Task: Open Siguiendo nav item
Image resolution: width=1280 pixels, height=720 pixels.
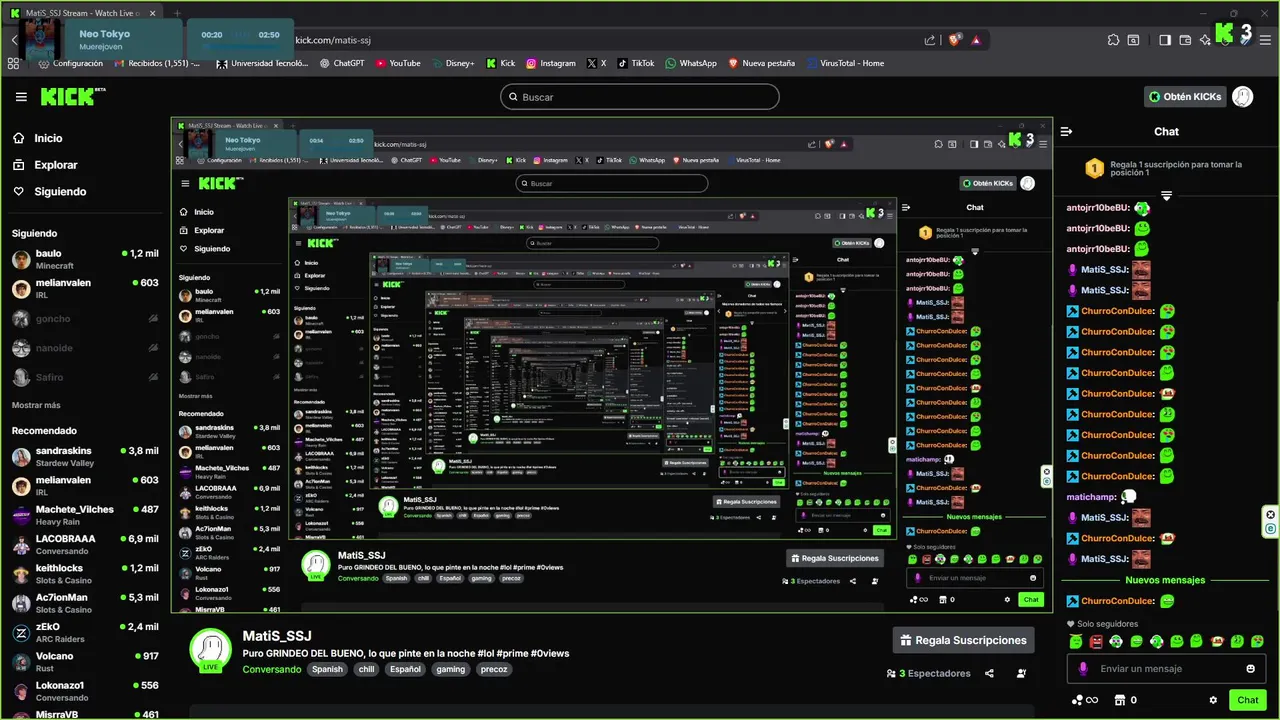Action: point(60,191)
